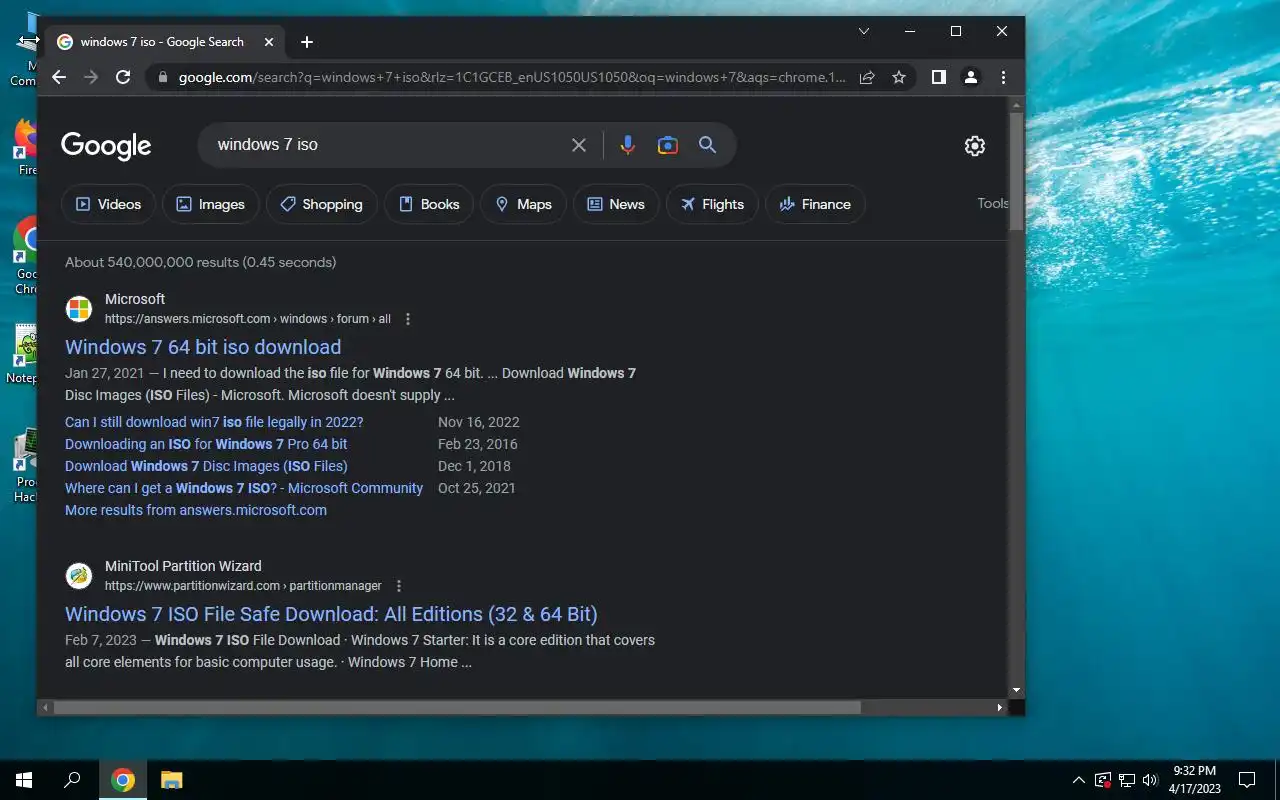The height and width of the screenshot is (800, 1280).
Task: Reload the Google search page
Action: 123,77
